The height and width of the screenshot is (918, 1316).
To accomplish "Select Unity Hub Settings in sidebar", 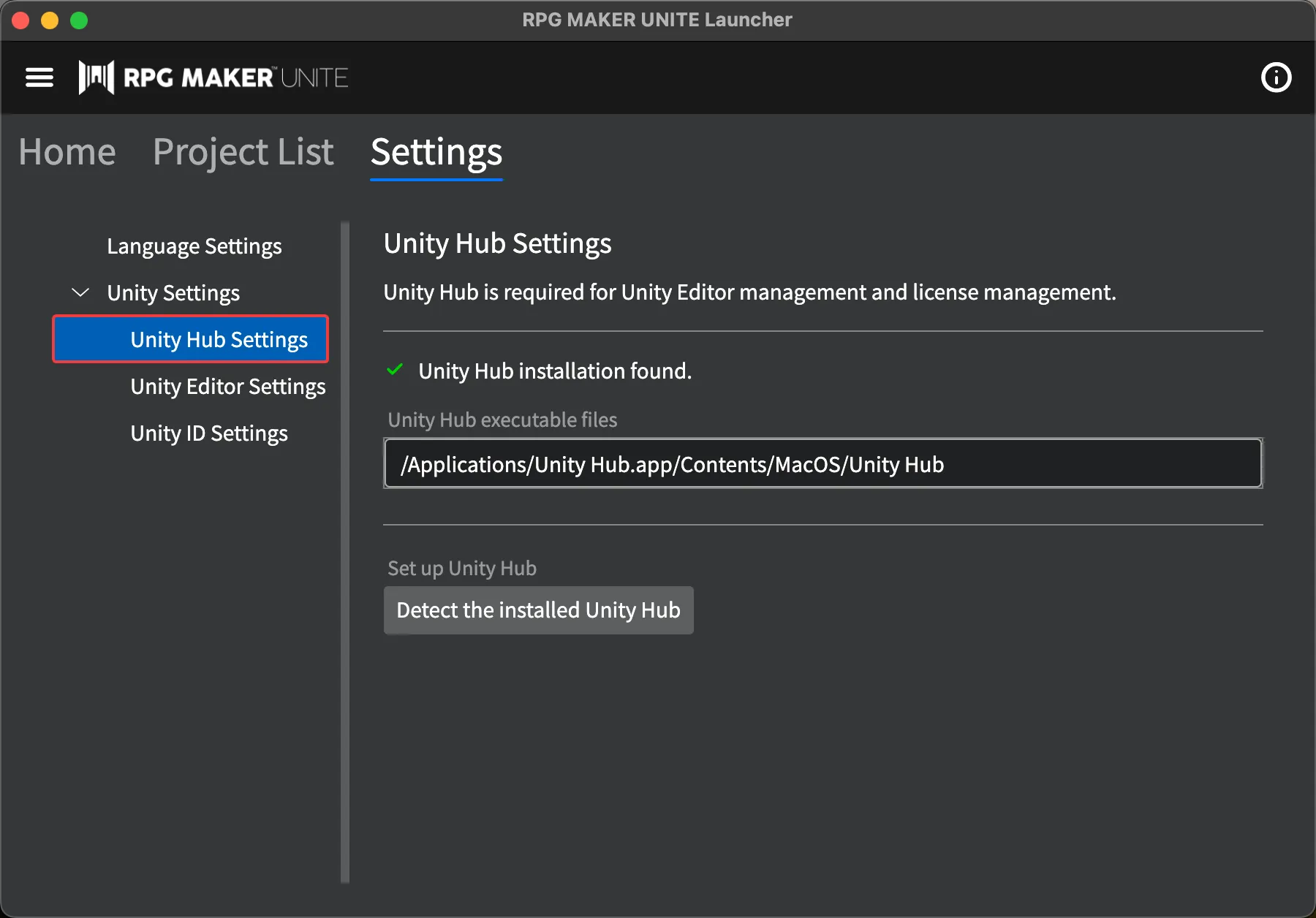I will click(x=191, y=339).
